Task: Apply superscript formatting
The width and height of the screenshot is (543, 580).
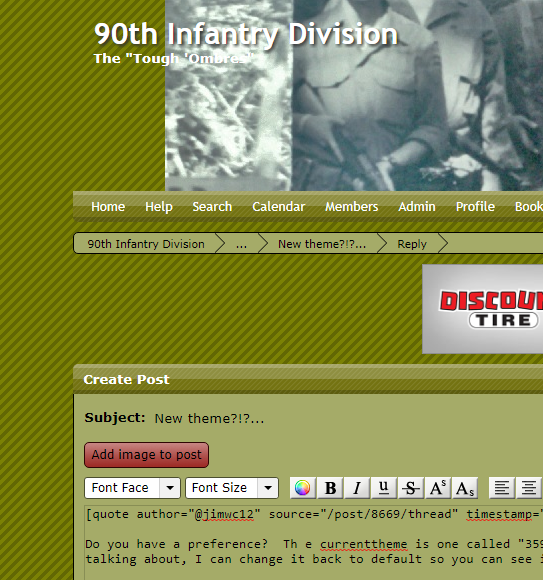Action: pyautogui.click(x=438, y=488)
